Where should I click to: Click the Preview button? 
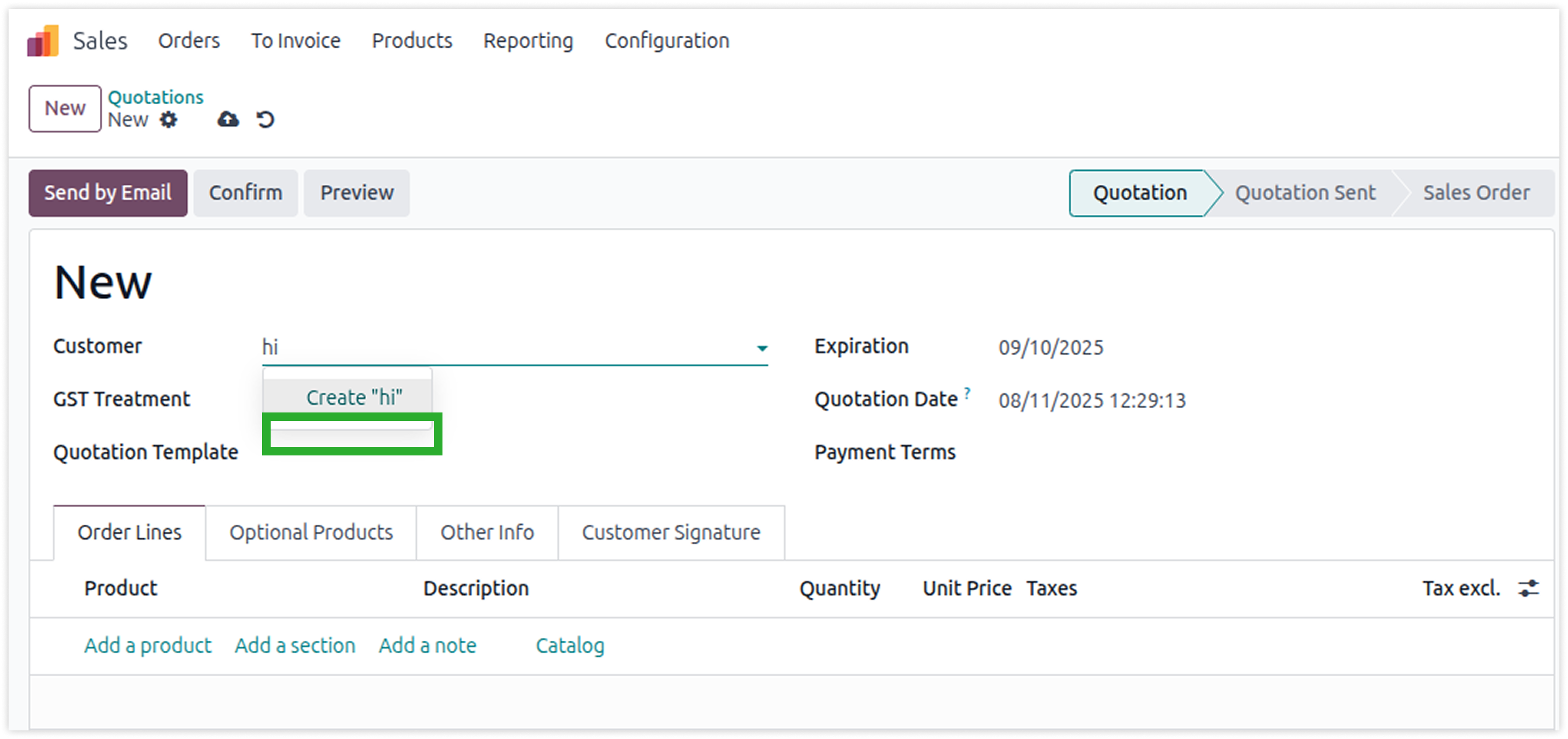(x=357, y=193)
